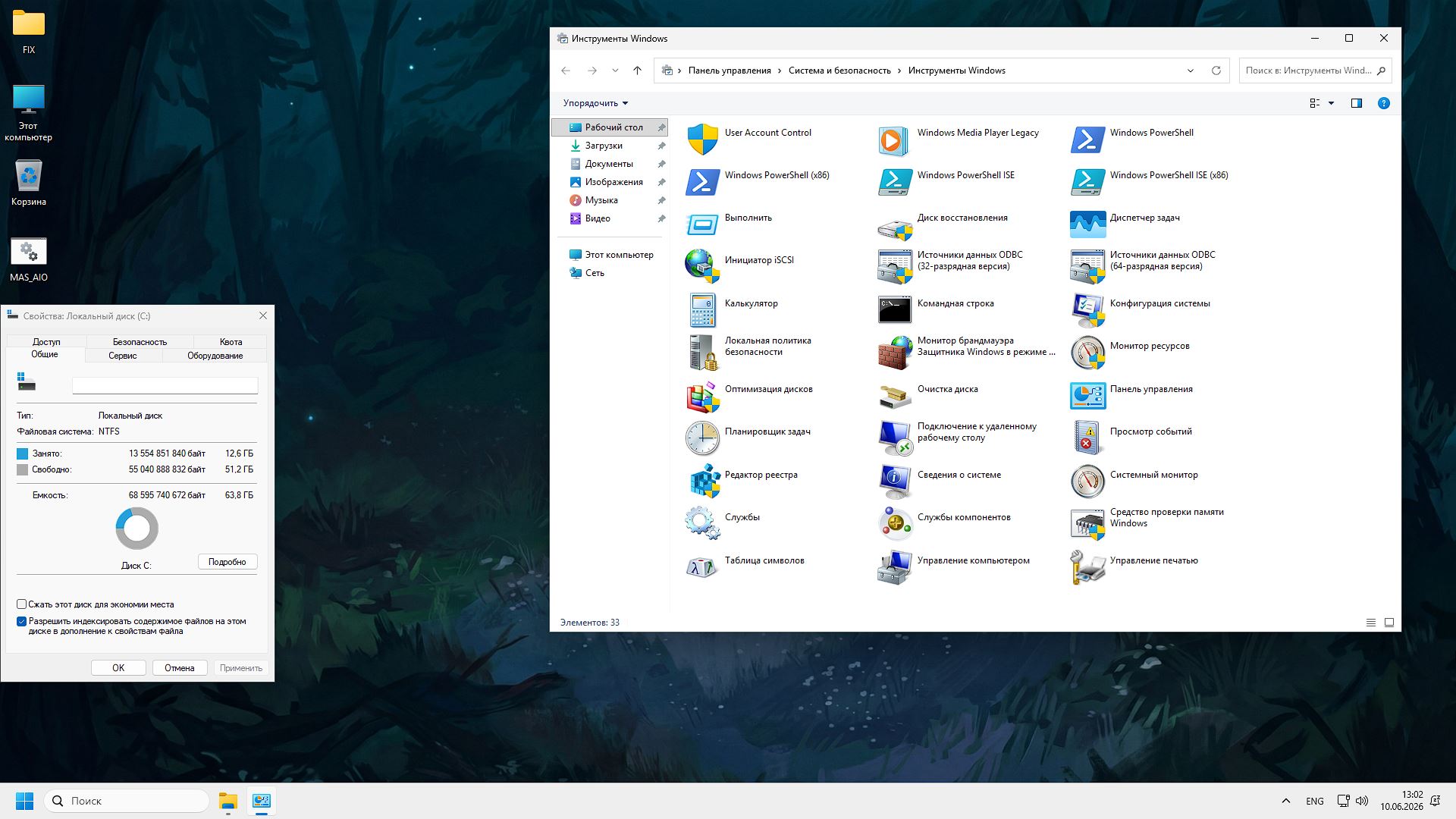Launch Оптимизация дисков icon

702,396
